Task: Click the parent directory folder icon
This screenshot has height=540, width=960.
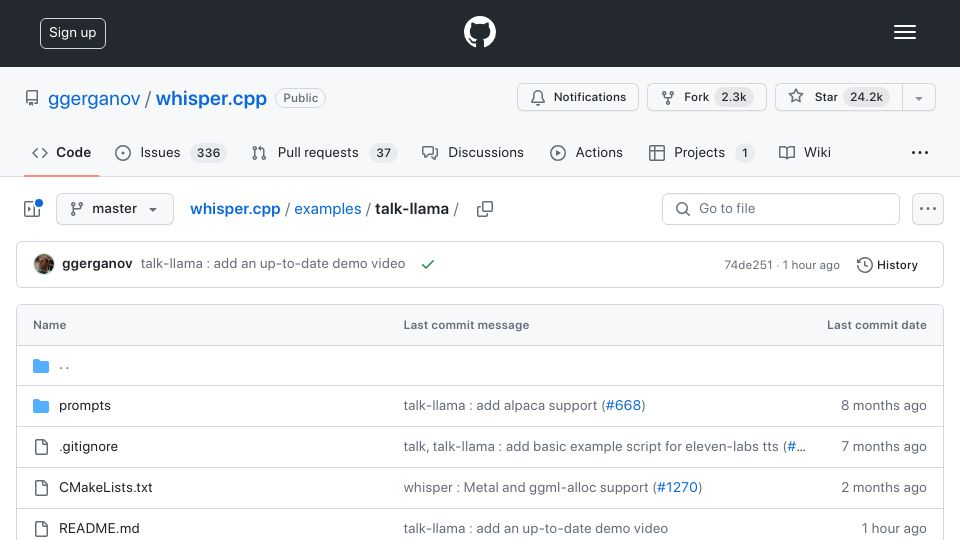Action: coord(41,366)
